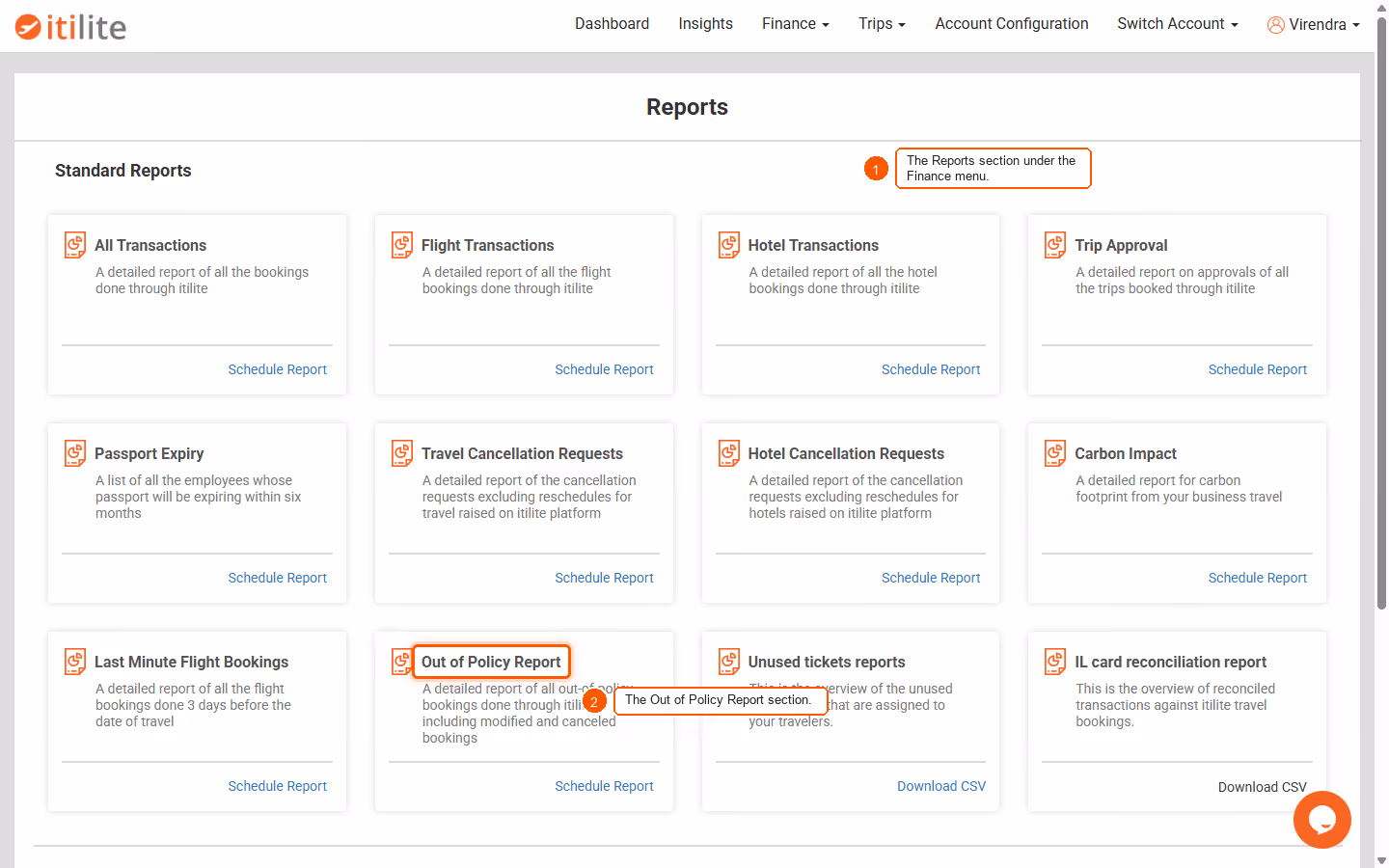Schedule the Carbon Impact report

pos(1257,578)
